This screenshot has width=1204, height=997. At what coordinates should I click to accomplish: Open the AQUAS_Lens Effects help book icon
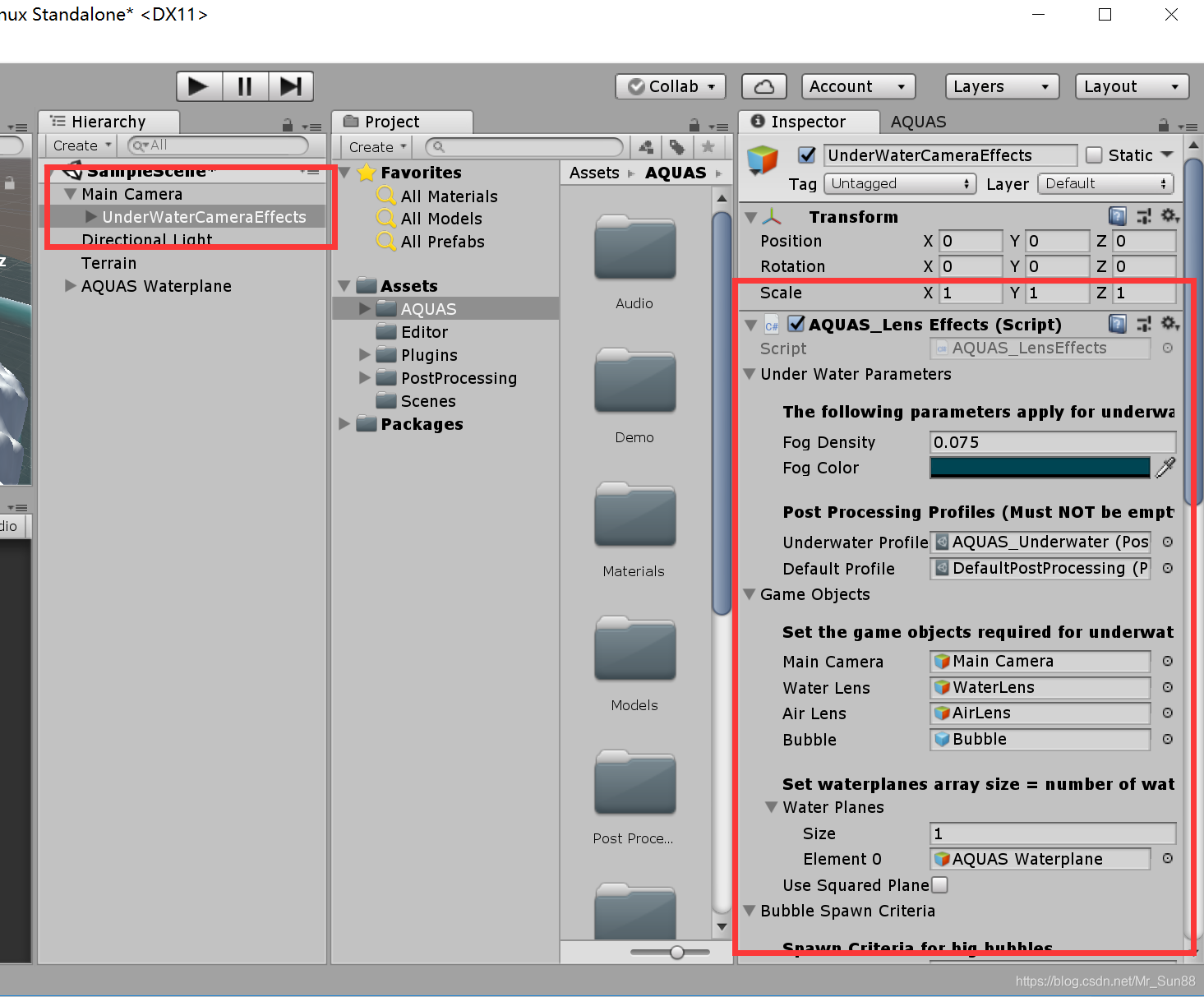[1118, 324]
